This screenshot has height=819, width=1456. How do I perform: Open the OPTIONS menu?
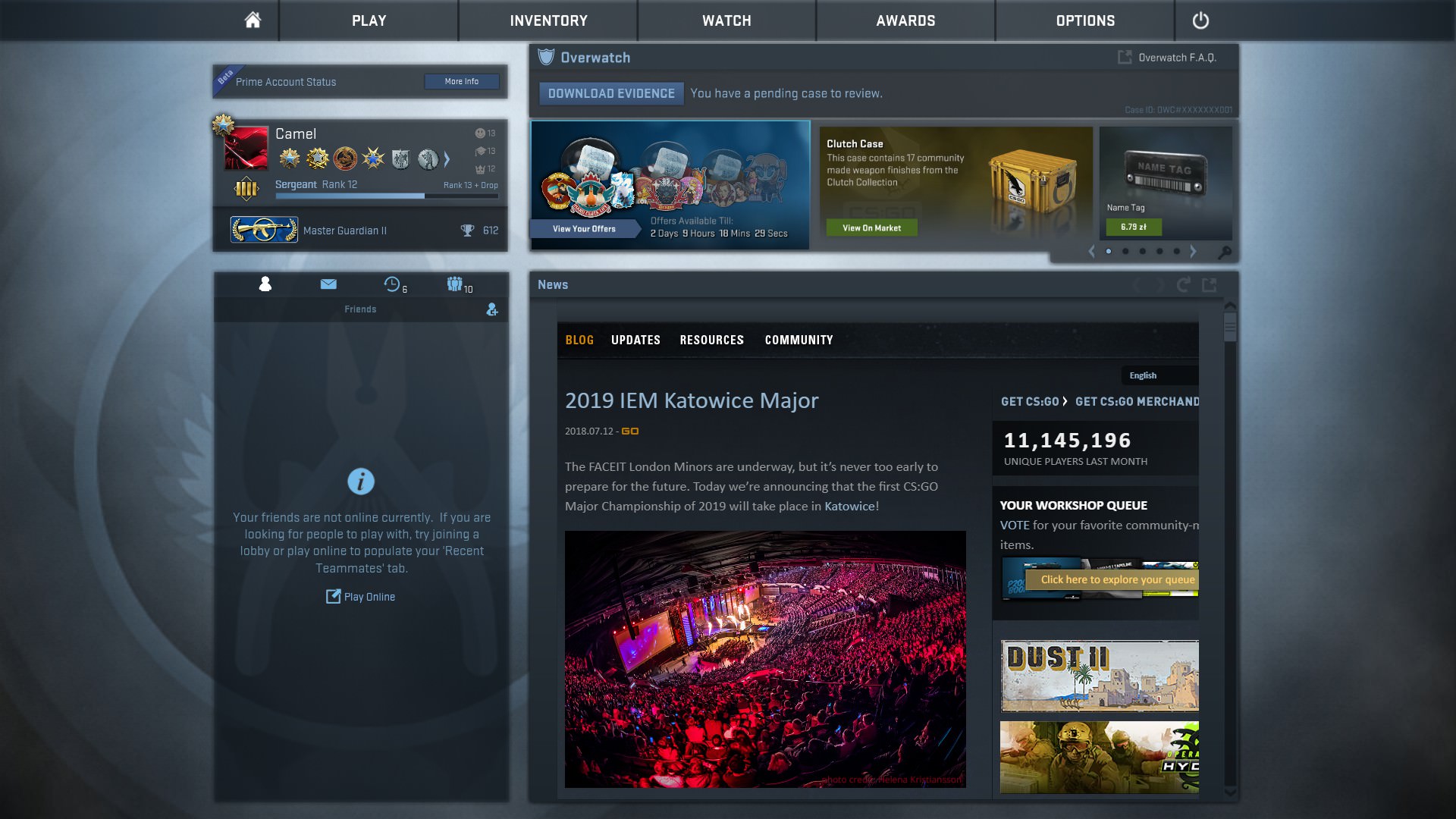[1085, 20]
